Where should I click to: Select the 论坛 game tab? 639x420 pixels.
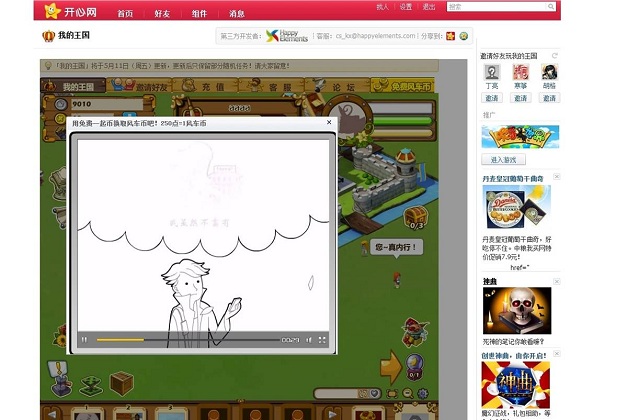click(x=337, y=86)
